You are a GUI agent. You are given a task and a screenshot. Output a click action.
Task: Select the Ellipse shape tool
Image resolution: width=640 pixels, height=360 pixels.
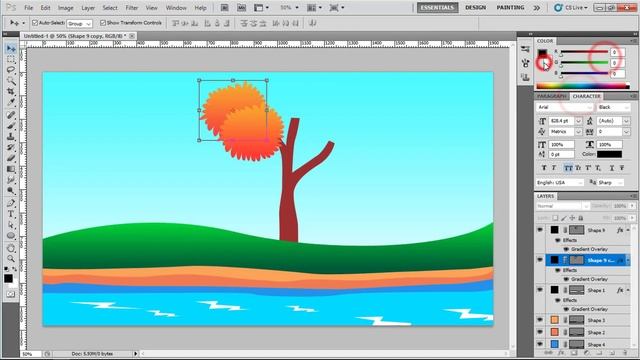11,236
